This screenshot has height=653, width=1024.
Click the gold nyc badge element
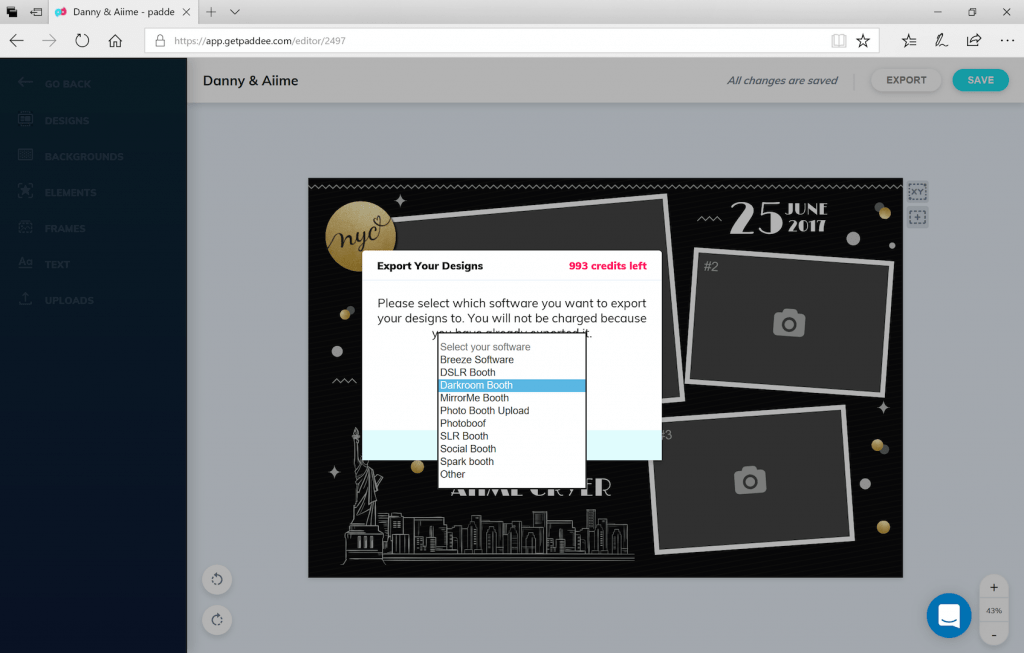click(x=360, y=234)
